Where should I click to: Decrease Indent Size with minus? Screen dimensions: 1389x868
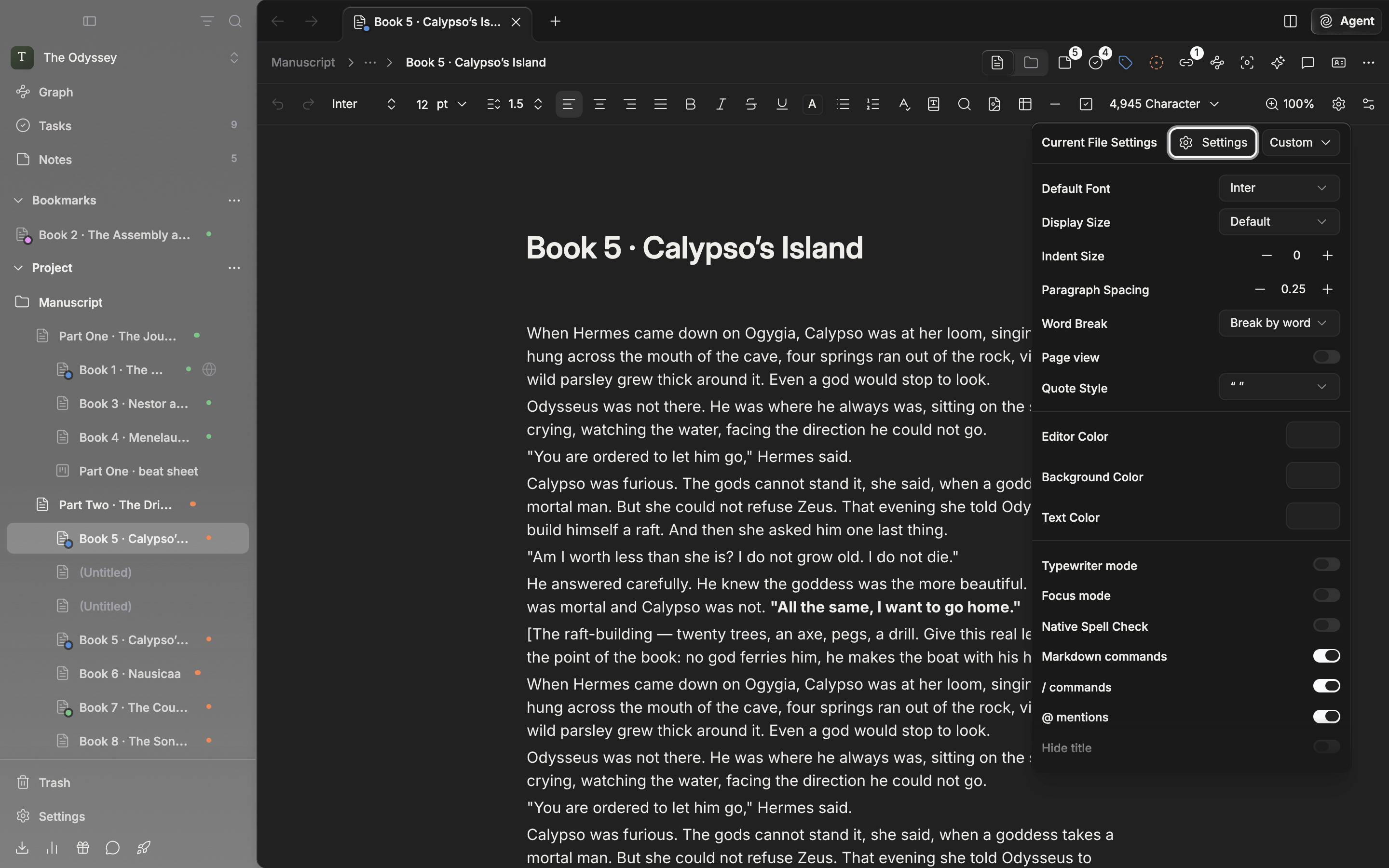(1267, 256)
